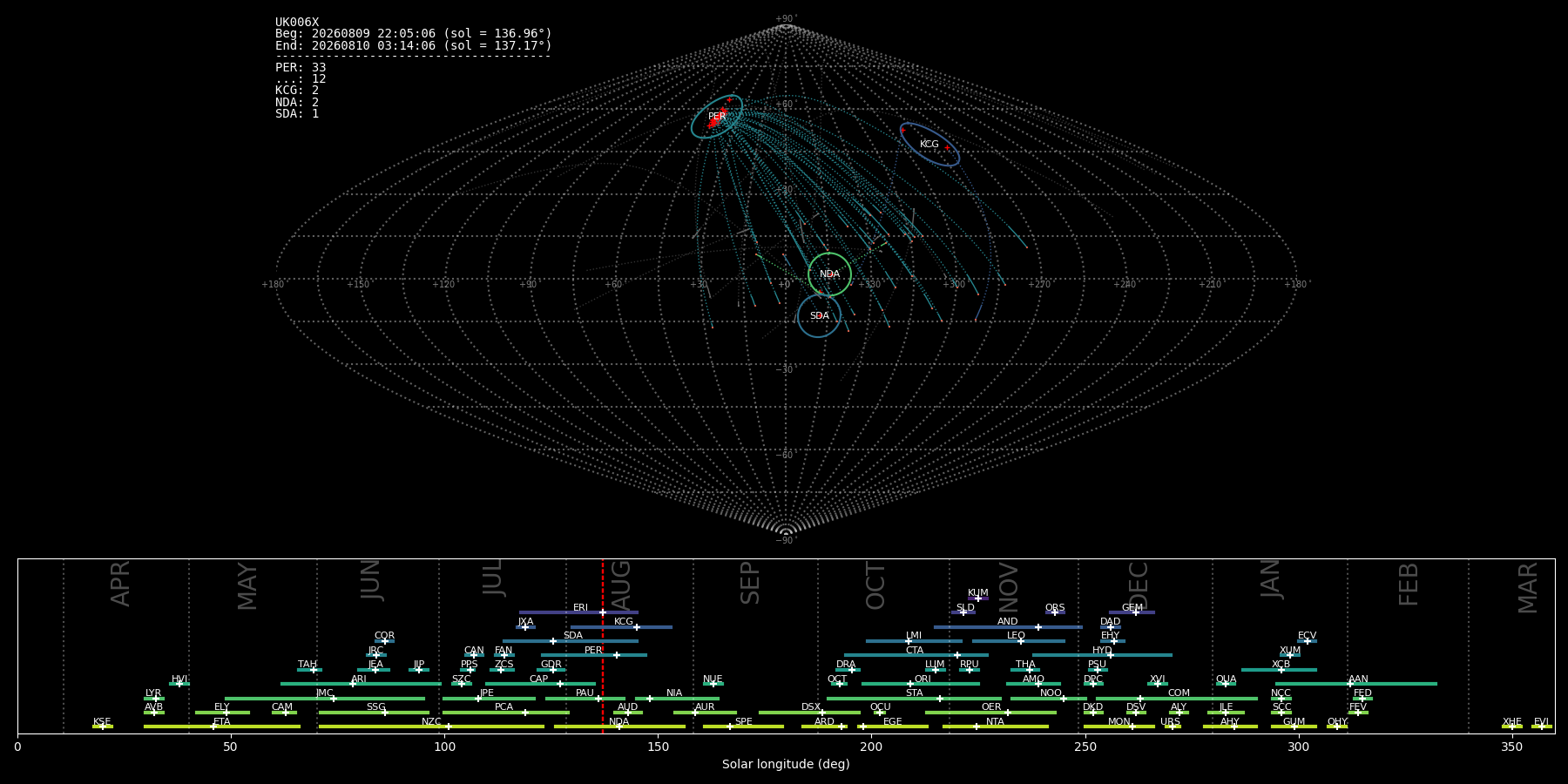The width and height of the screenshot is (1568, 784).
Task: Select the JMC shower label
Action: pos(324,693)
